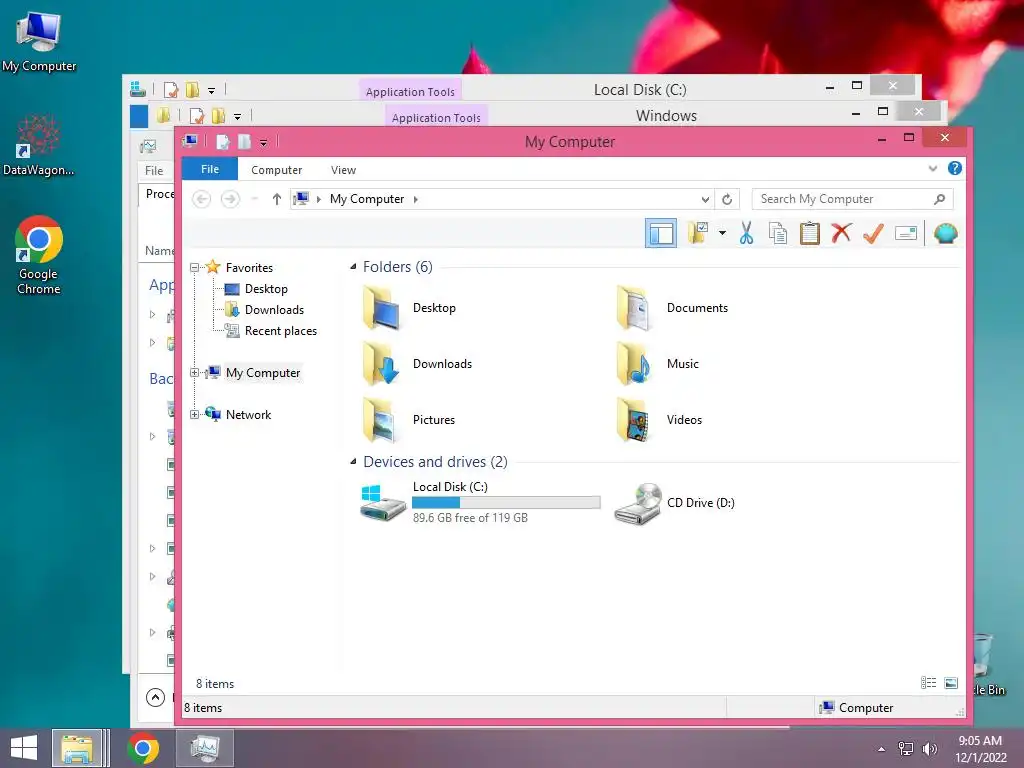Expand the ribbon using the chevron
This screenshot has width=1024, height=768.
pyautogui.click(x=933, y=168)
